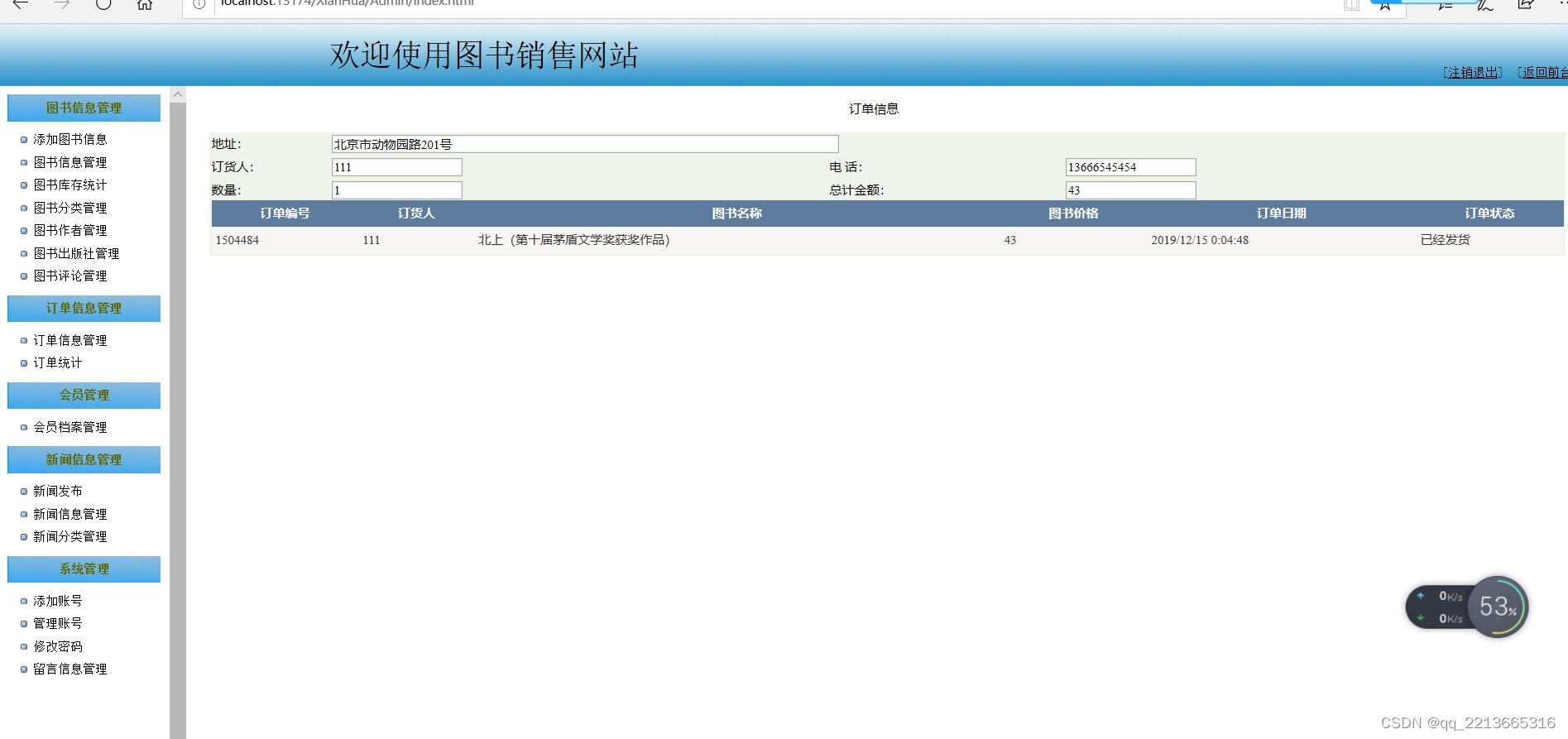Open 留言信息管理 sidebar link
The height and width of the screenshot is (739, 1568).
pos(70,669)
